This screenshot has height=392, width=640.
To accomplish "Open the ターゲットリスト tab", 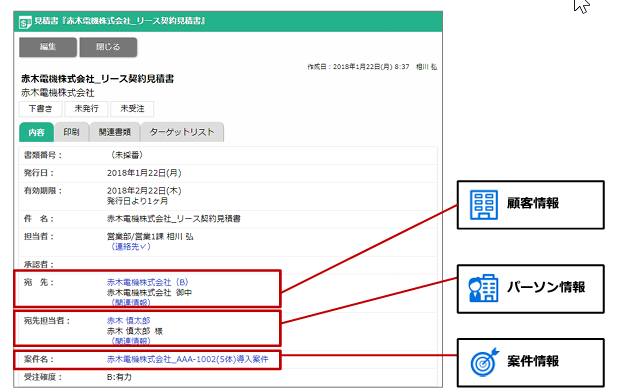I will (182, 132).
